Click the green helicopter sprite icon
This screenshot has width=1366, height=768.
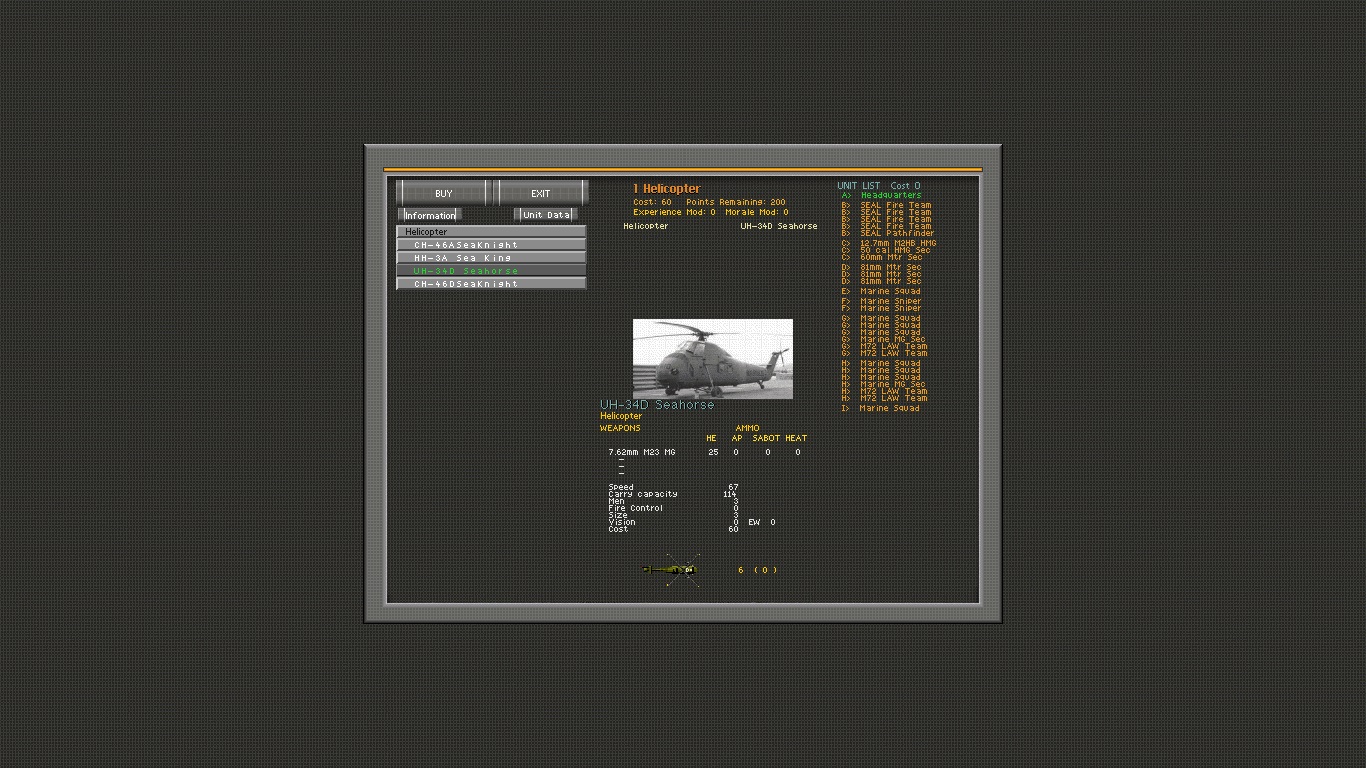[672, 570]
